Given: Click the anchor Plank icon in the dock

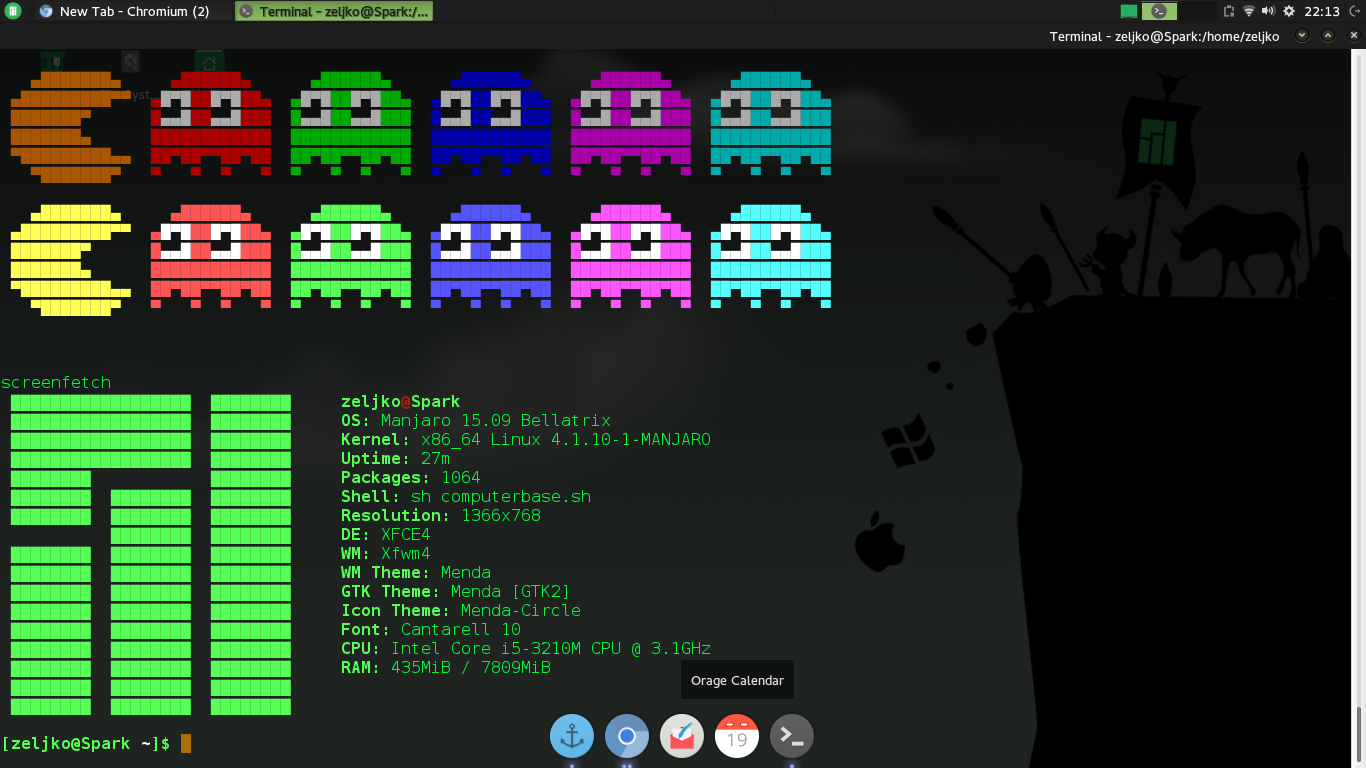Looking at the screenshot, I should tap(572, 738).
